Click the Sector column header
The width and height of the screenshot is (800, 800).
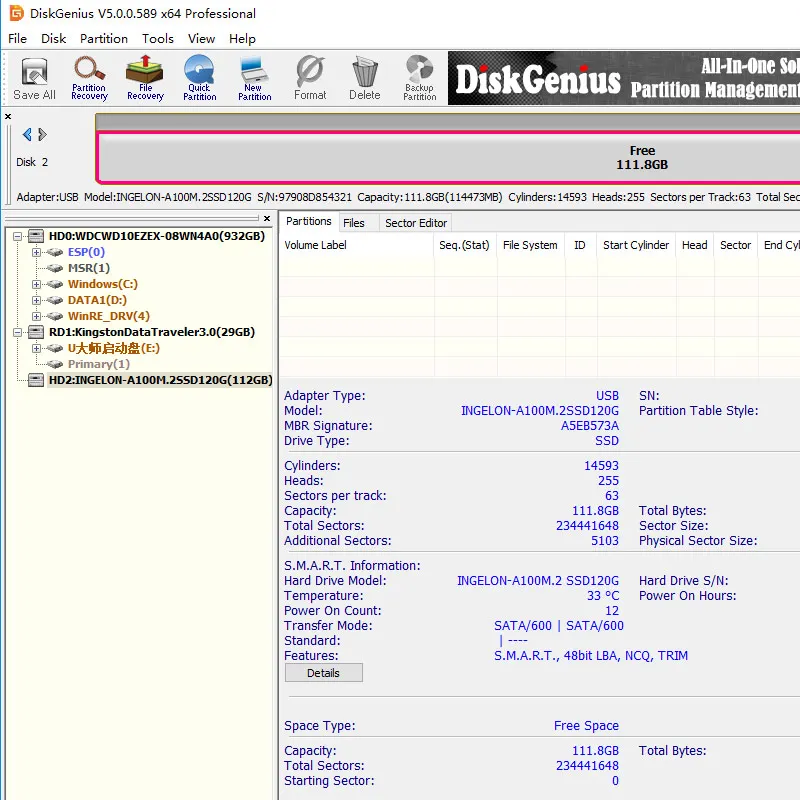(735, 245)
